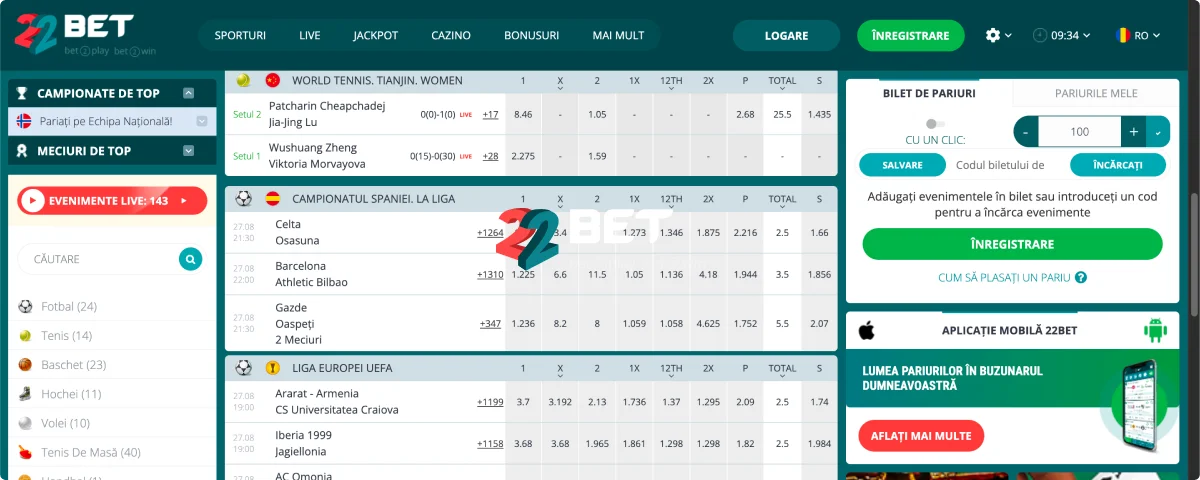Click the trophy icon beside Campionate de Top
Image resolution: width=1200 pixels, height=480 pixels.
22,93
